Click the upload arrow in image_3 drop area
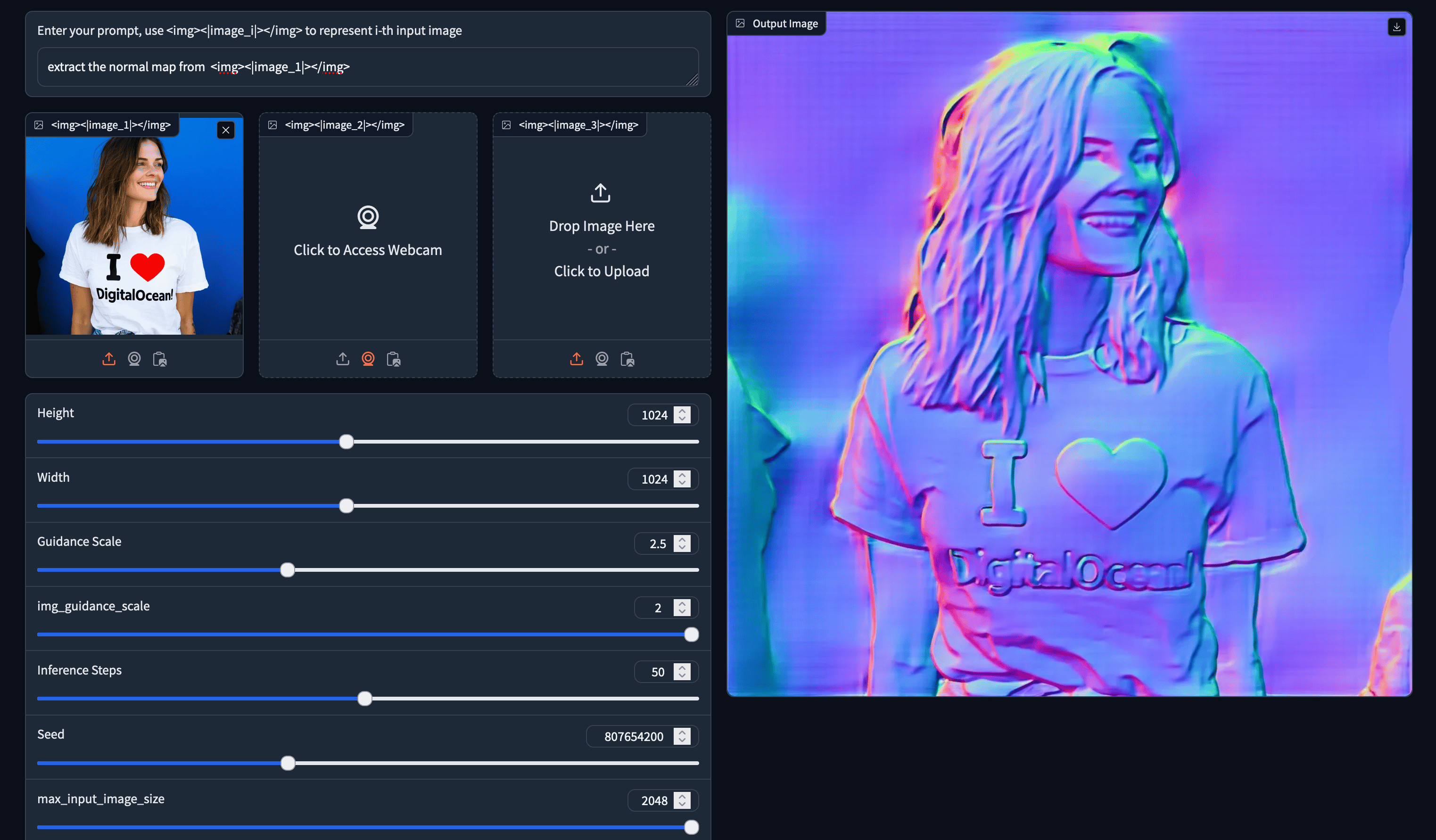Viewport: 1436px width, 840px height. 601,193
